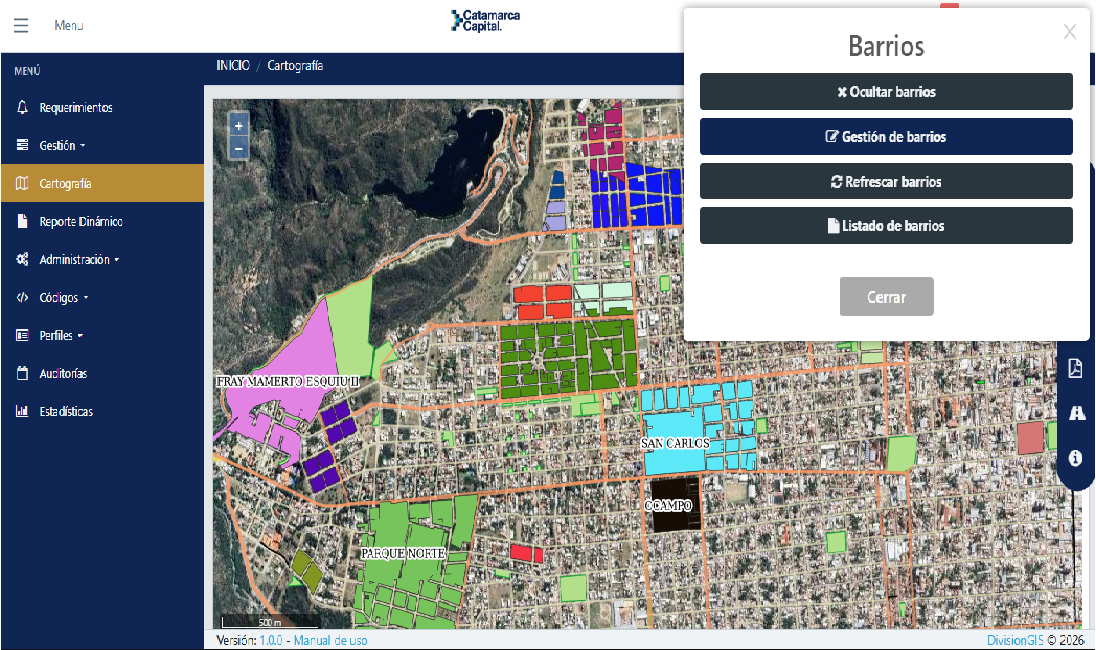Click the PDF export icon on the map
Screen dimensions: 1096x650
(1075, 368)
